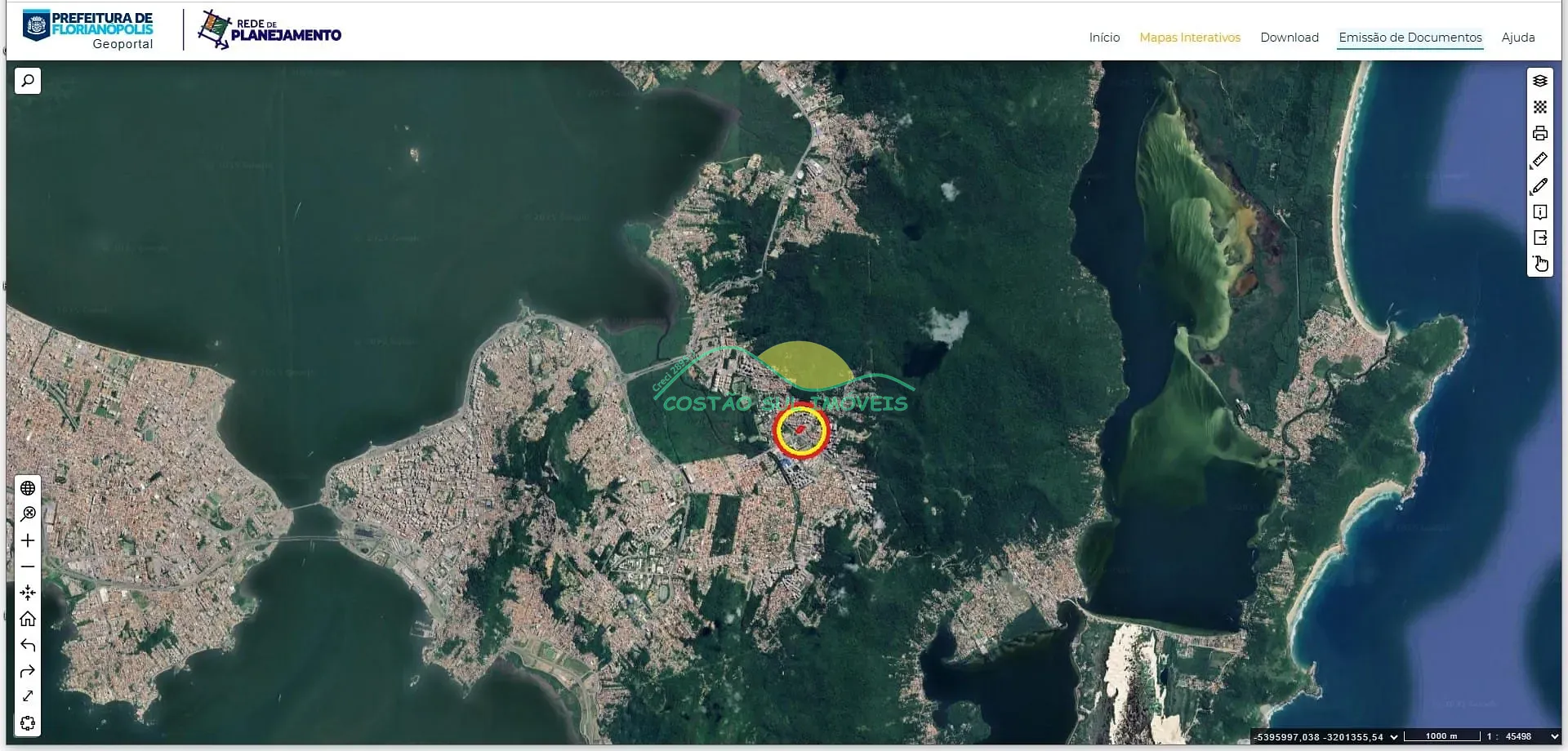Click the home view icon
The image size is (1568, 751).
28,619
